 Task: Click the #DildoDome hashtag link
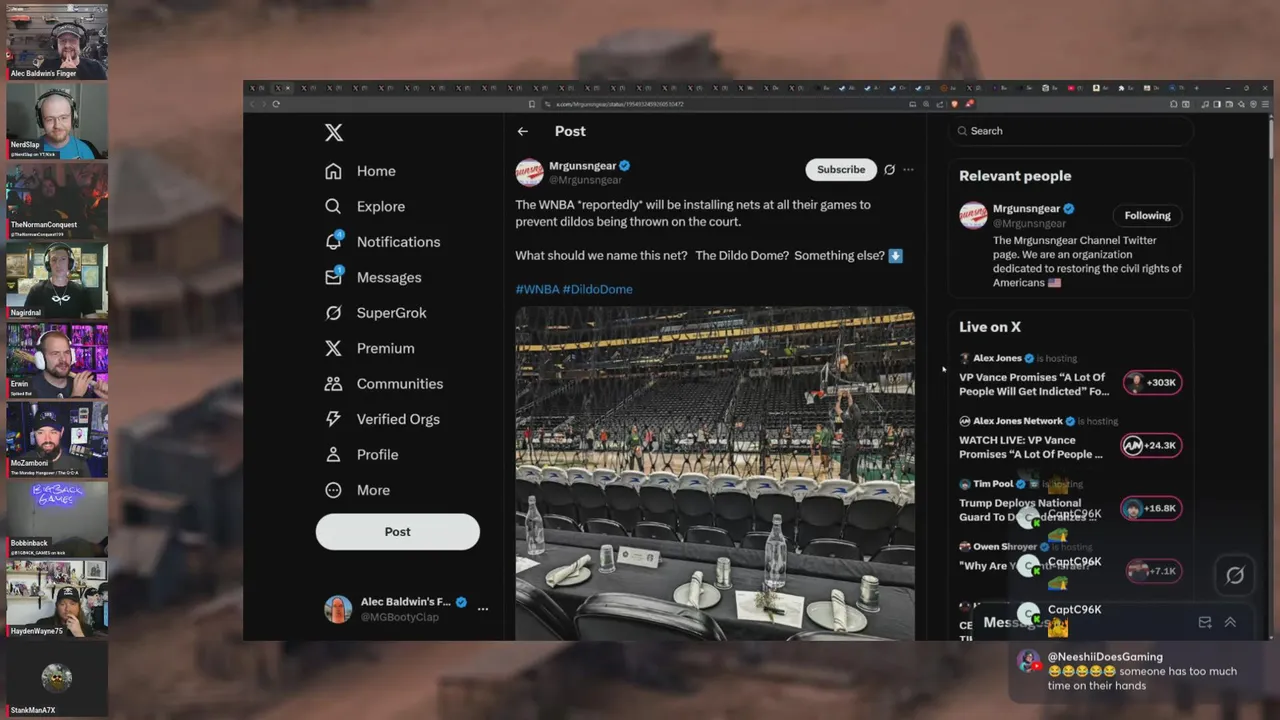point(598,289)
